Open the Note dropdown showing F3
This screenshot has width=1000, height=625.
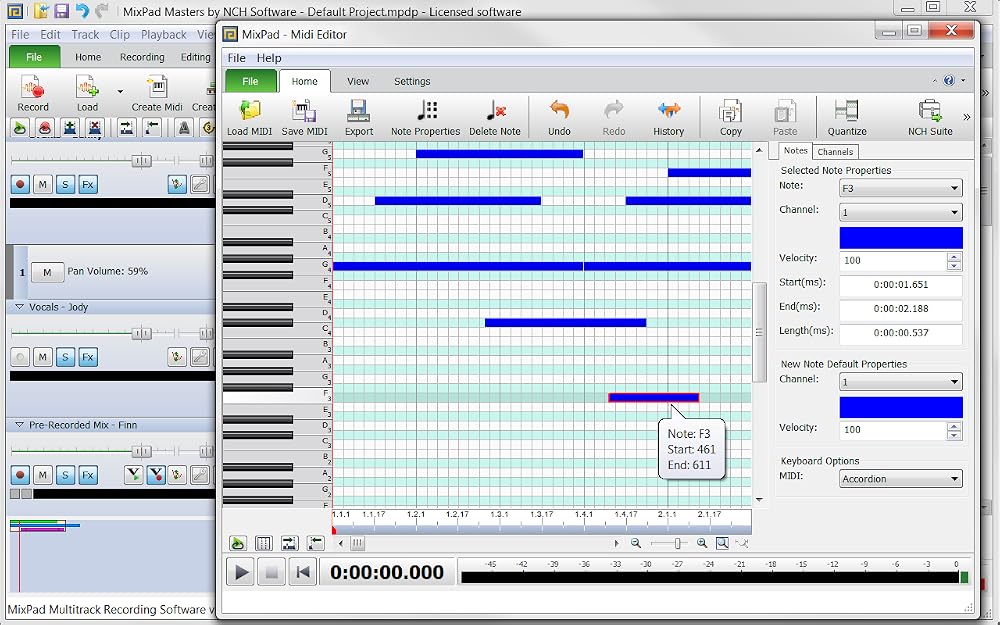[x=901, y=188]
